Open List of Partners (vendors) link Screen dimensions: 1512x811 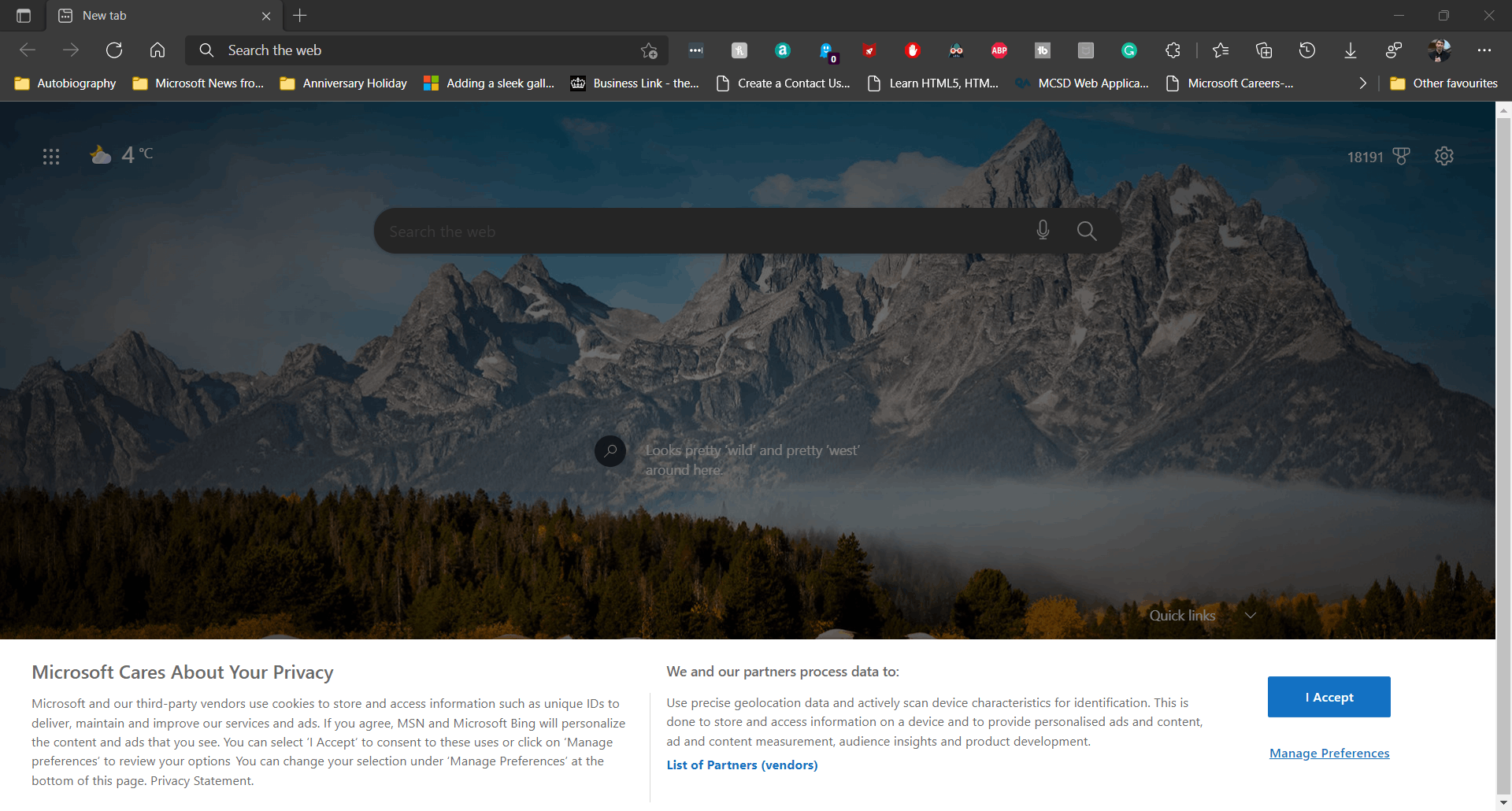[x=741, y=764]
